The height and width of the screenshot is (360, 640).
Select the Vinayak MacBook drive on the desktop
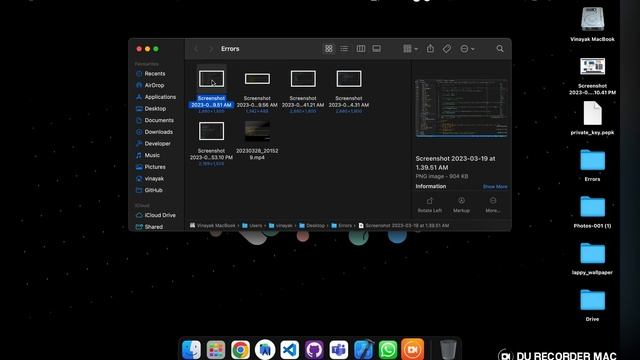pos(592,19)
